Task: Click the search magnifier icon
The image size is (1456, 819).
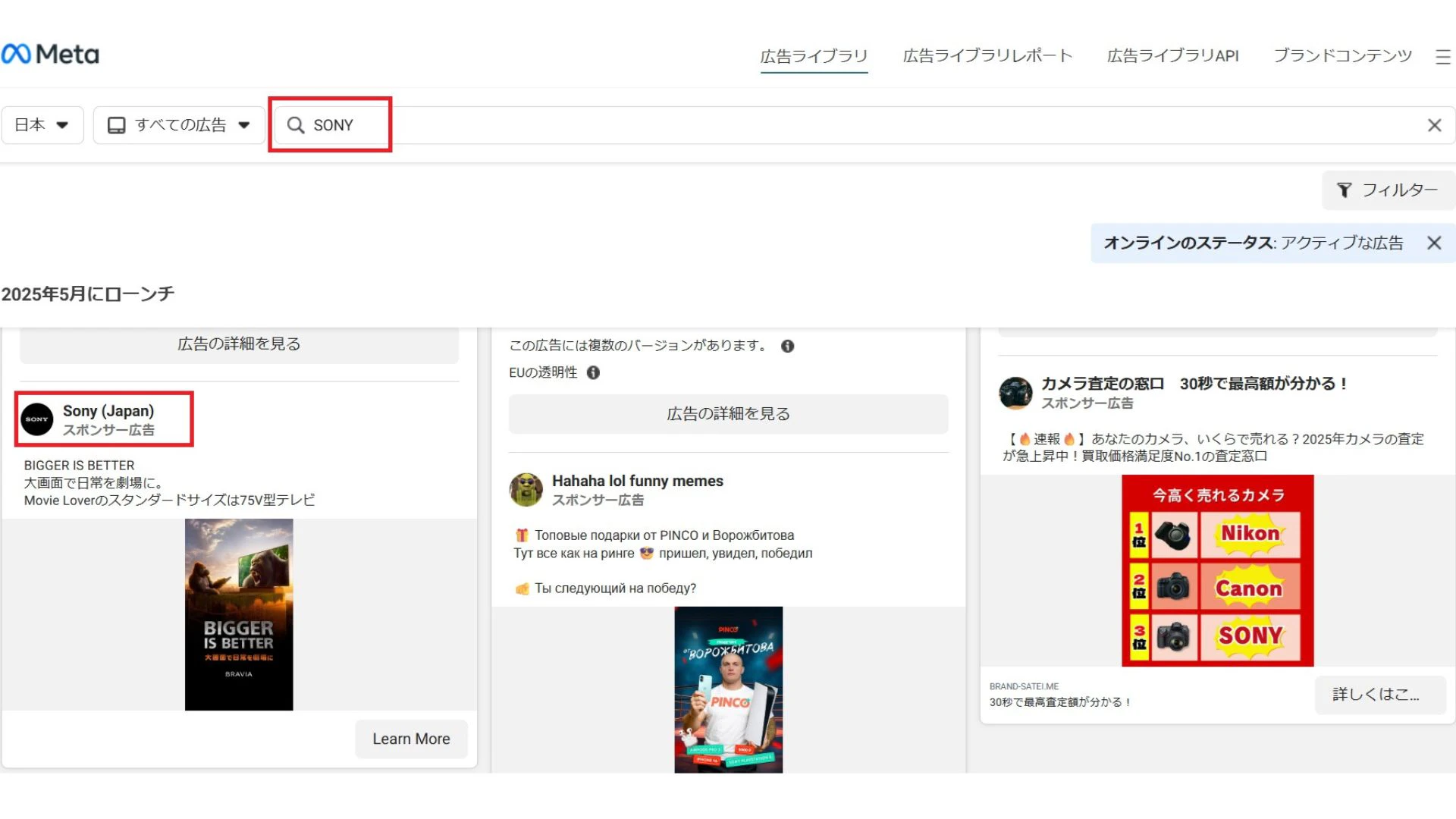Action: [296, 125]
